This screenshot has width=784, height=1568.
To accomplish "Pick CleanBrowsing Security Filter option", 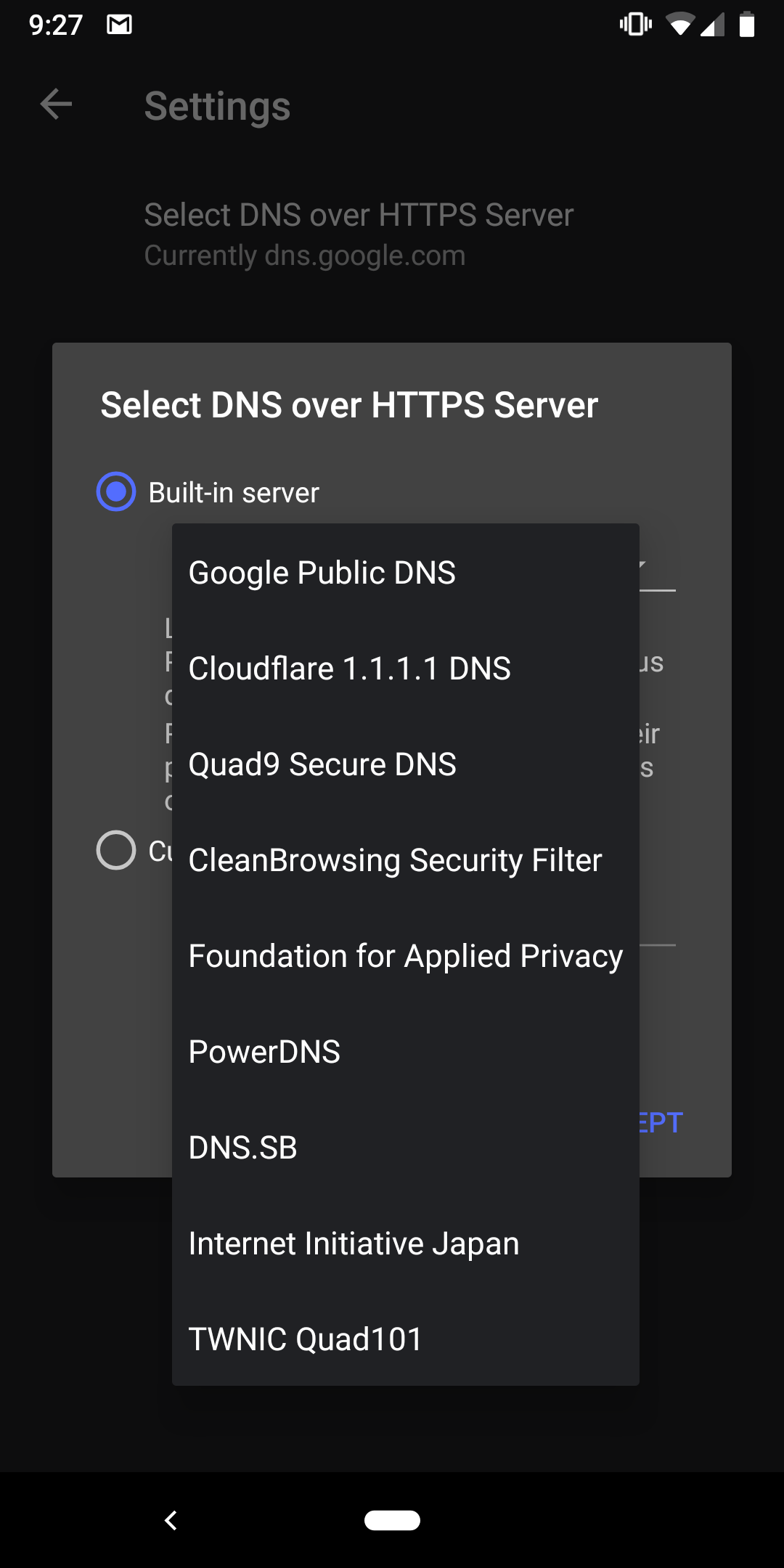I will tap(393, 859).
